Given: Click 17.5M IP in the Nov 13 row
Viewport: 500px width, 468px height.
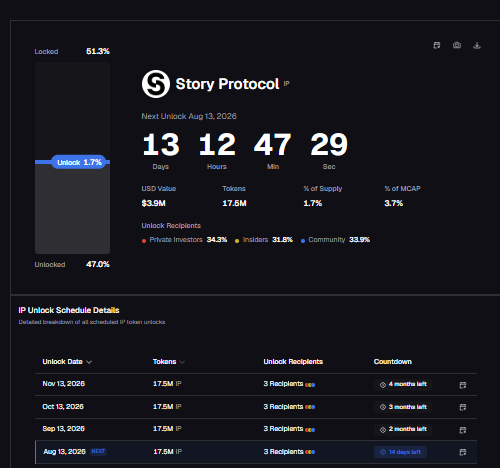Looking at the screenshot, I should click(167, 384).
